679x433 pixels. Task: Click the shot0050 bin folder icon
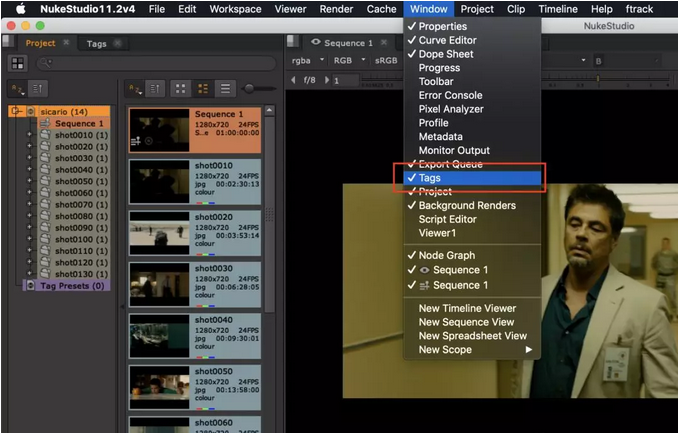tap(45, 181)
